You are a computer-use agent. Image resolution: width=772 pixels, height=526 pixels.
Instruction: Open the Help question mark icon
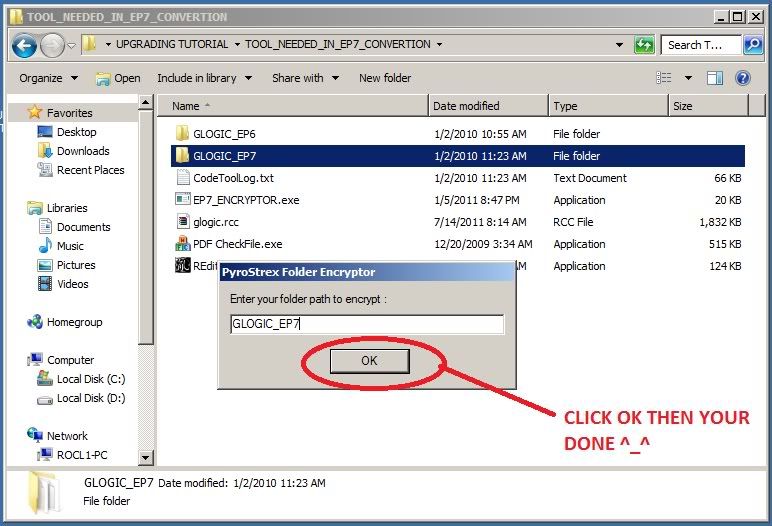point(743,78)
